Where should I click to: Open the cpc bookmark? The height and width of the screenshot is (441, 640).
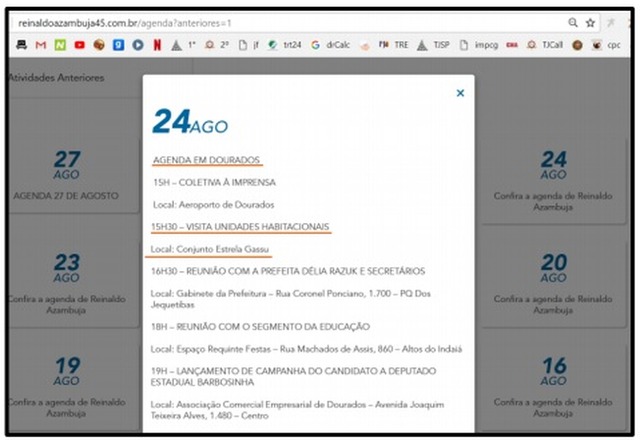click(x=606, y=45)
